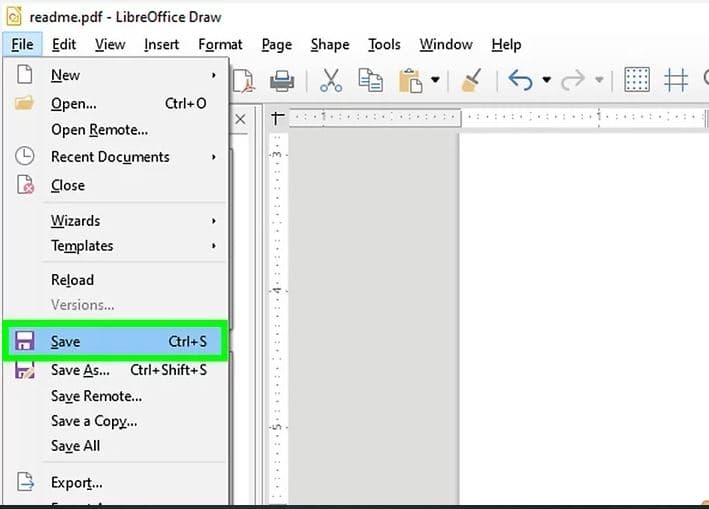Click the vertical ruler beside the page
This screenshot has width=709, height=509.
[278, 318]
